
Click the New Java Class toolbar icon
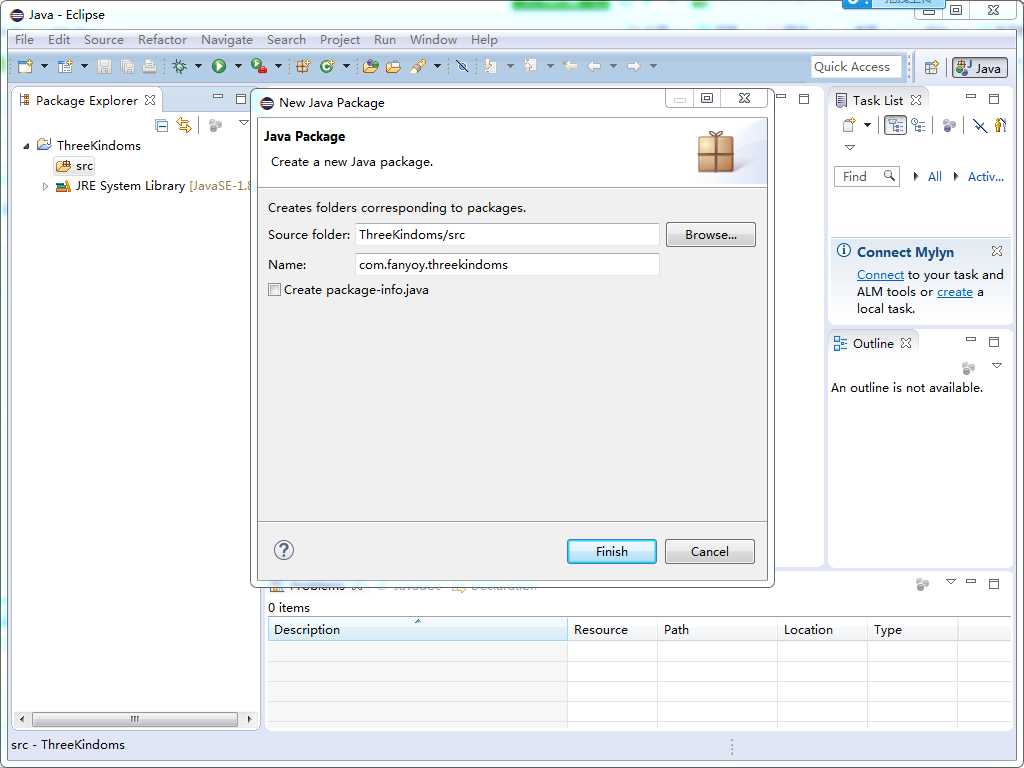pyautogui.click(x=327, y=66)
